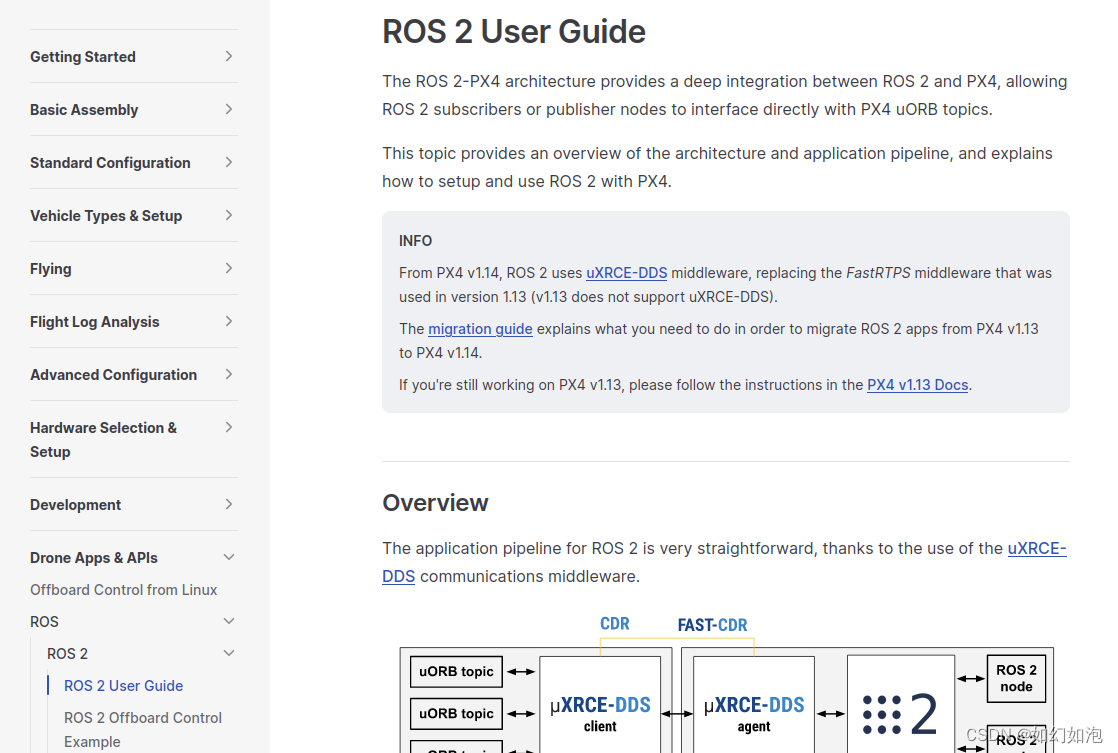Screen dimensions: 1118x753
Task: Expand the Development section chevron
Action: [x=229, y=504]
